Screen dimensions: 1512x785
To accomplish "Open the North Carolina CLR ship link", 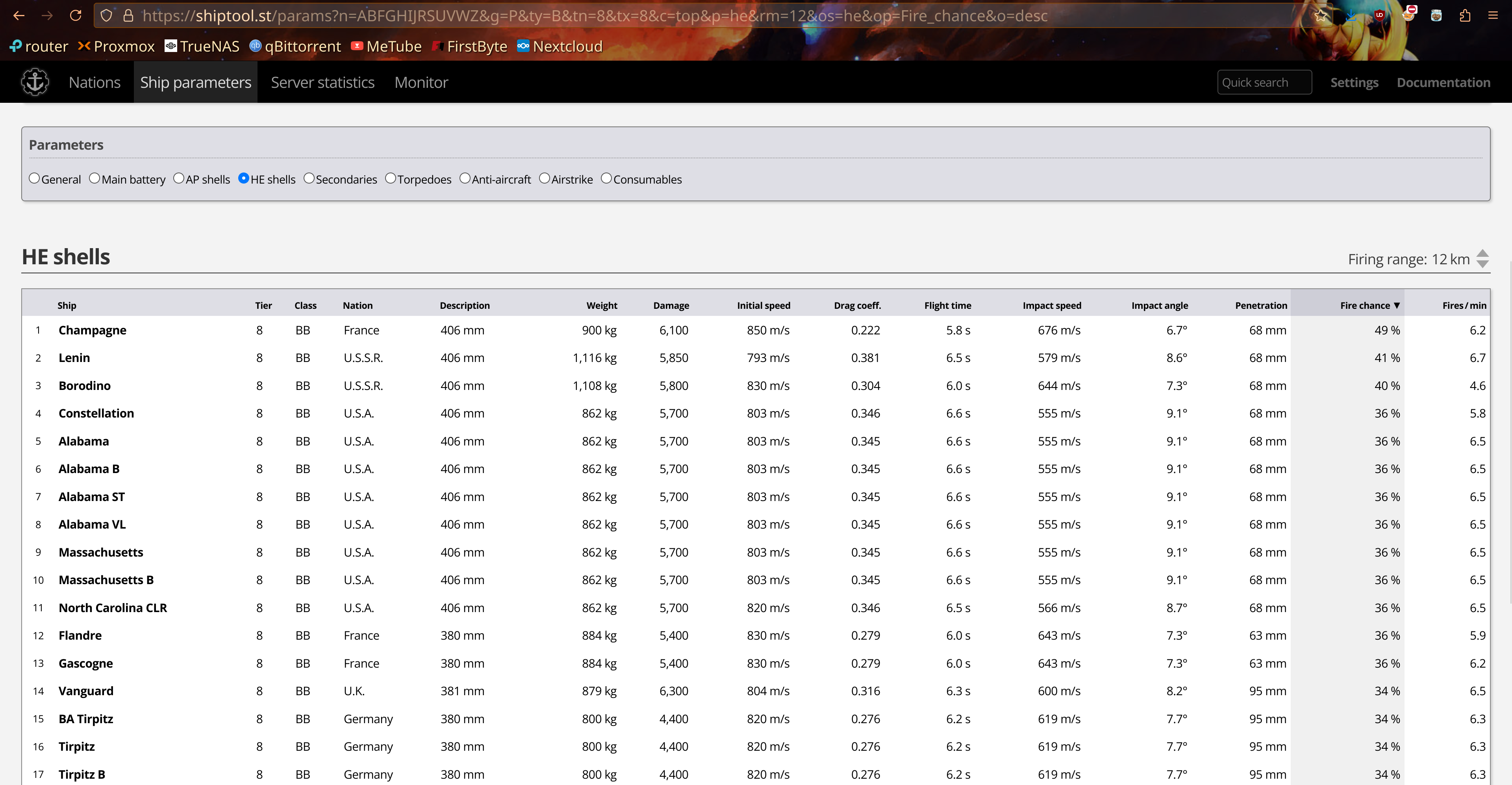I will 113,608.
